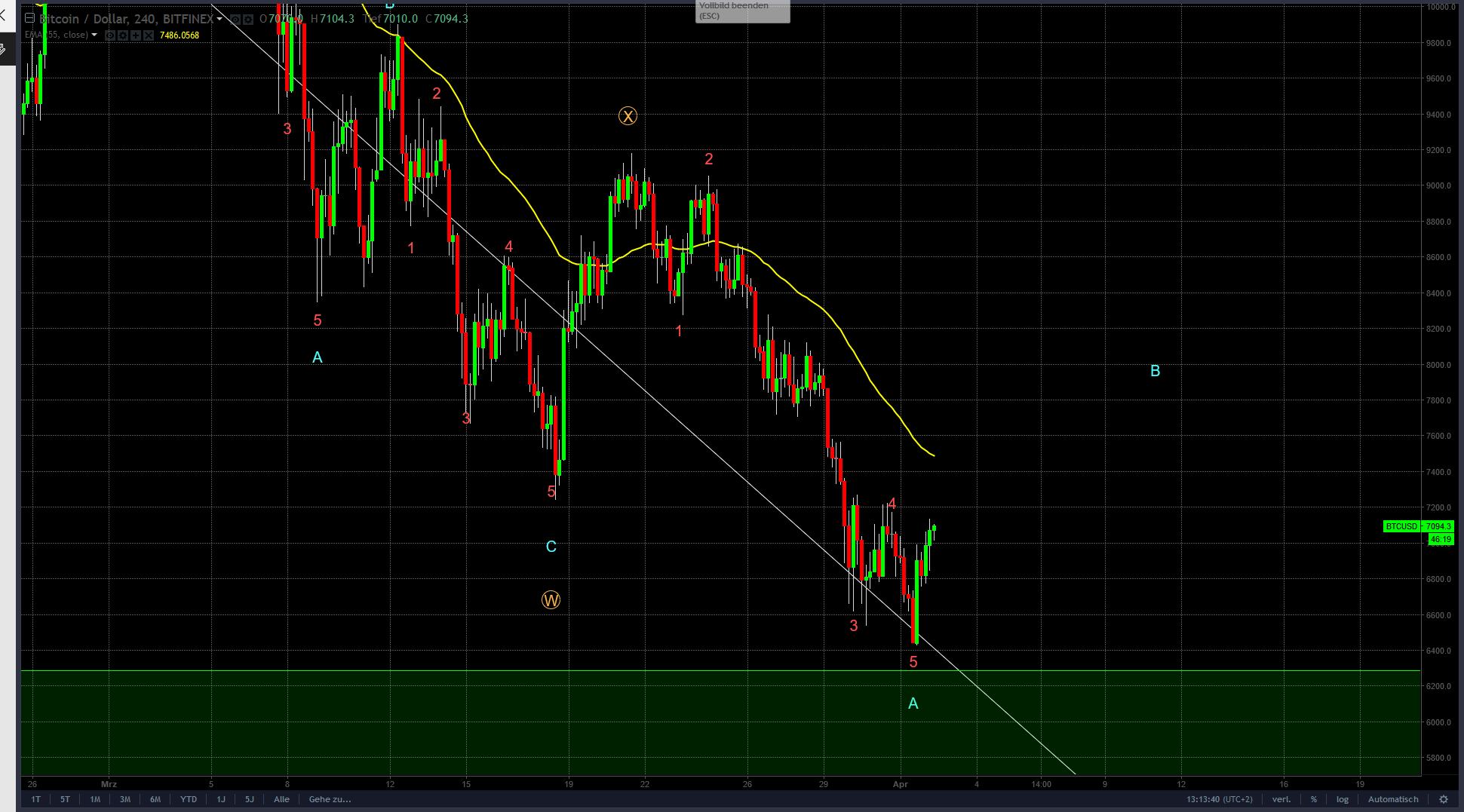Screen dimensions: 1464x812
Task: Select the 1M time range
Action: click(95, 799)
